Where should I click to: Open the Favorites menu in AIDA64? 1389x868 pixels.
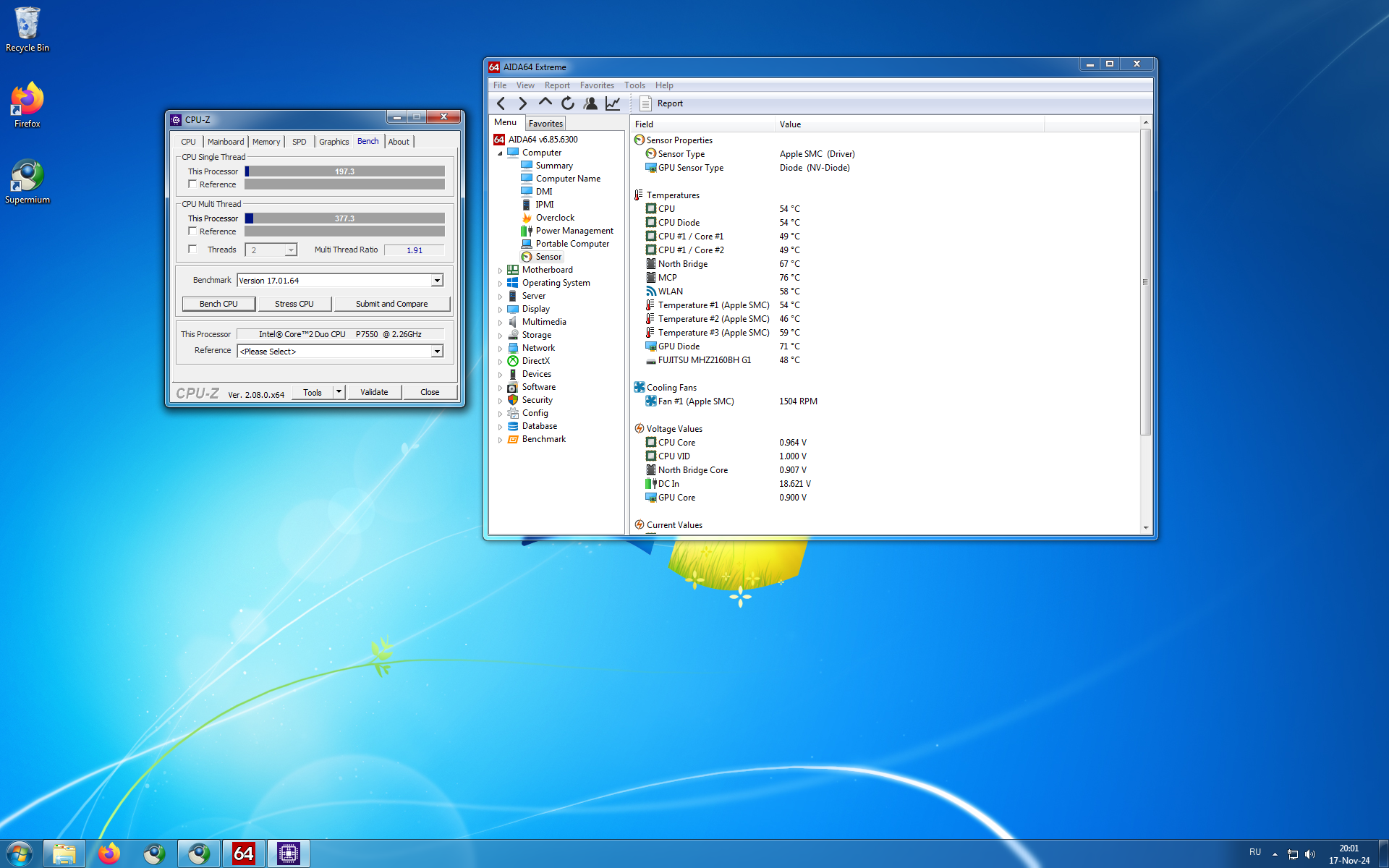pos(596,85)
